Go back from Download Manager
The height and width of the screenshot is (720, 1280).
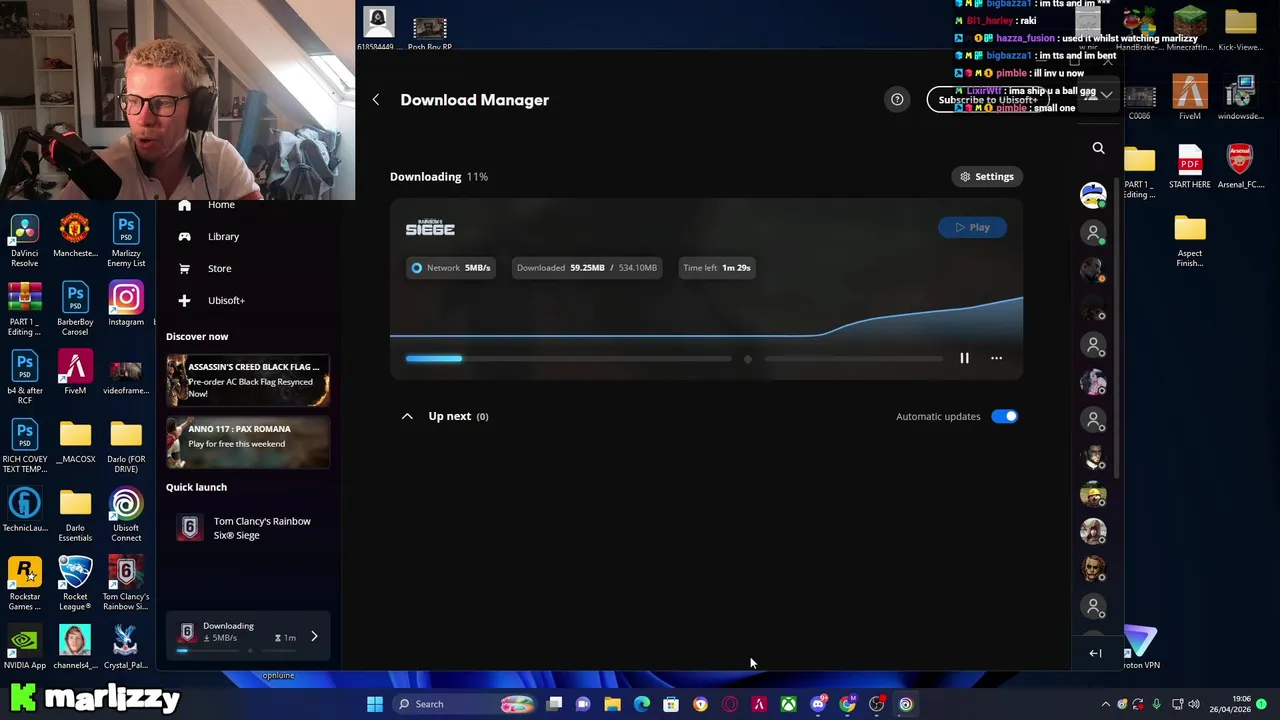[x=376, y=100]
